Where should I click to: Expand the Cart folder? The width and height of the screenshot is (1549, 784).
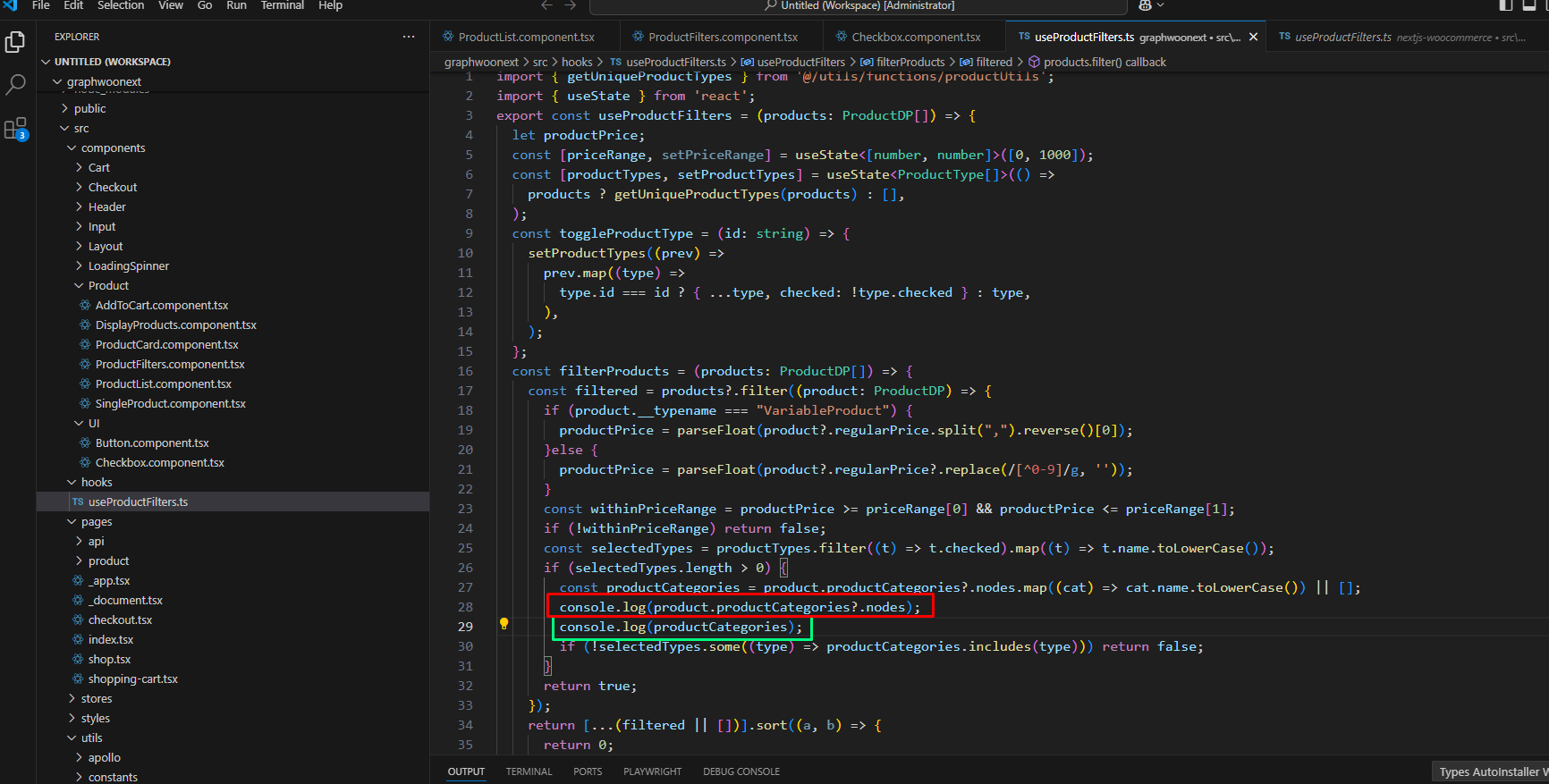coord(98,168)
